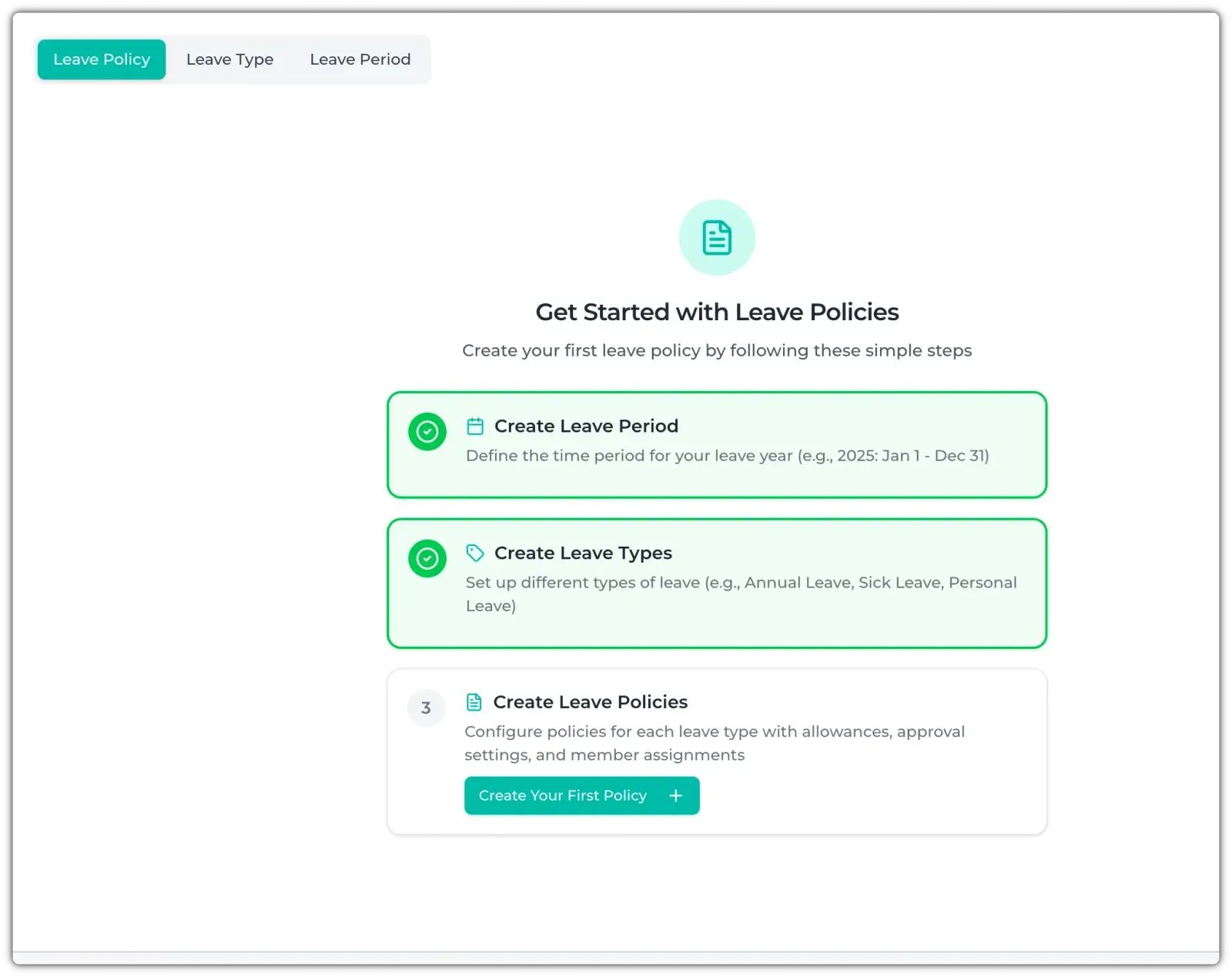The width and height of the screenshot is (1232, 977).
Task: Click the subtitle about following simple steps
Action: [x=717, y=351]
